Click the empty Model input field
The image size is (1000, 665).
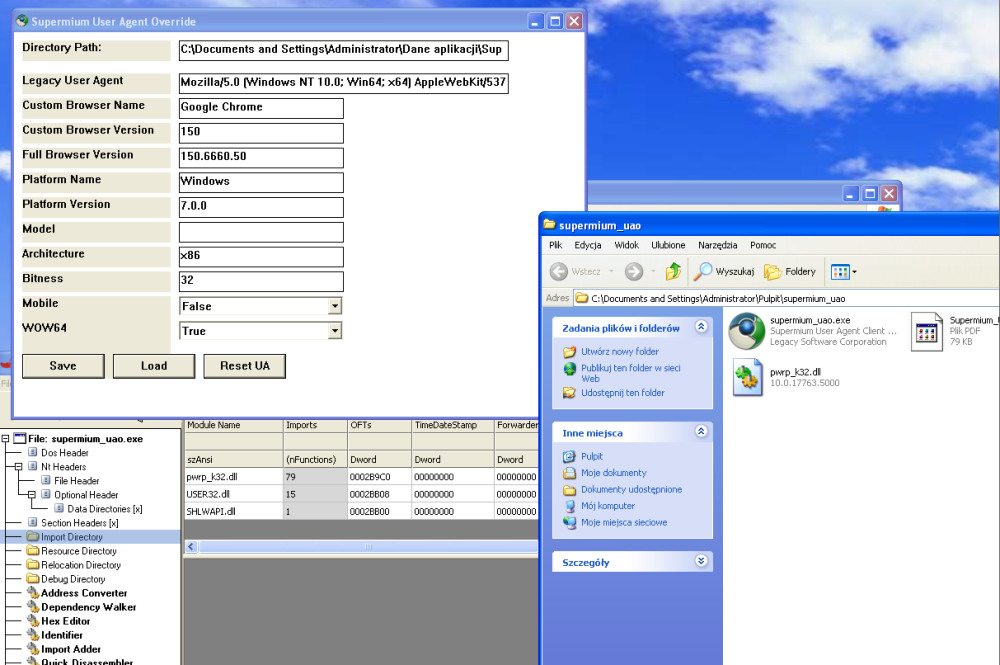[x=261, y=232]
